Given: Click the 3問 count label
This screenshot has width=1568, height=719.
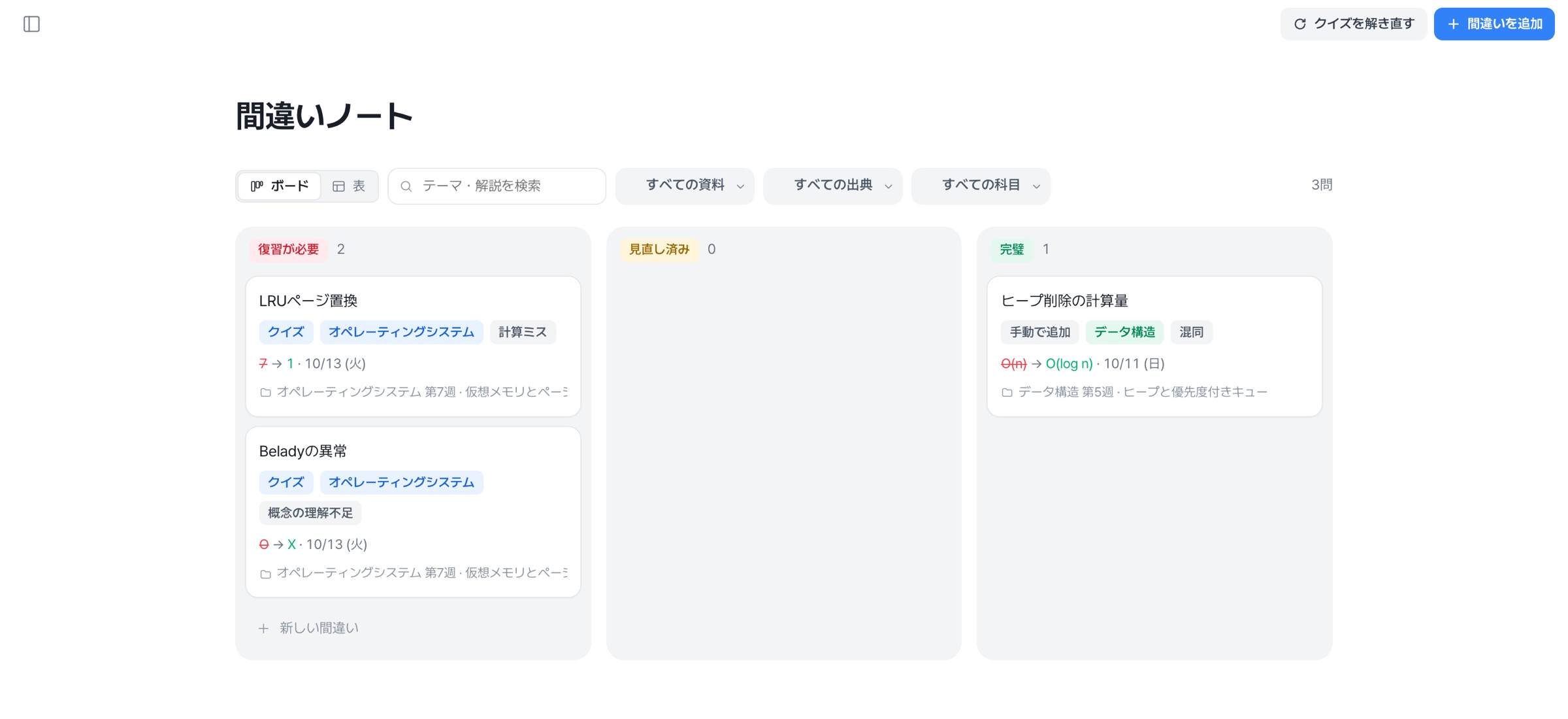Looking at the screenshot, I should click(x=1321, y=185).
